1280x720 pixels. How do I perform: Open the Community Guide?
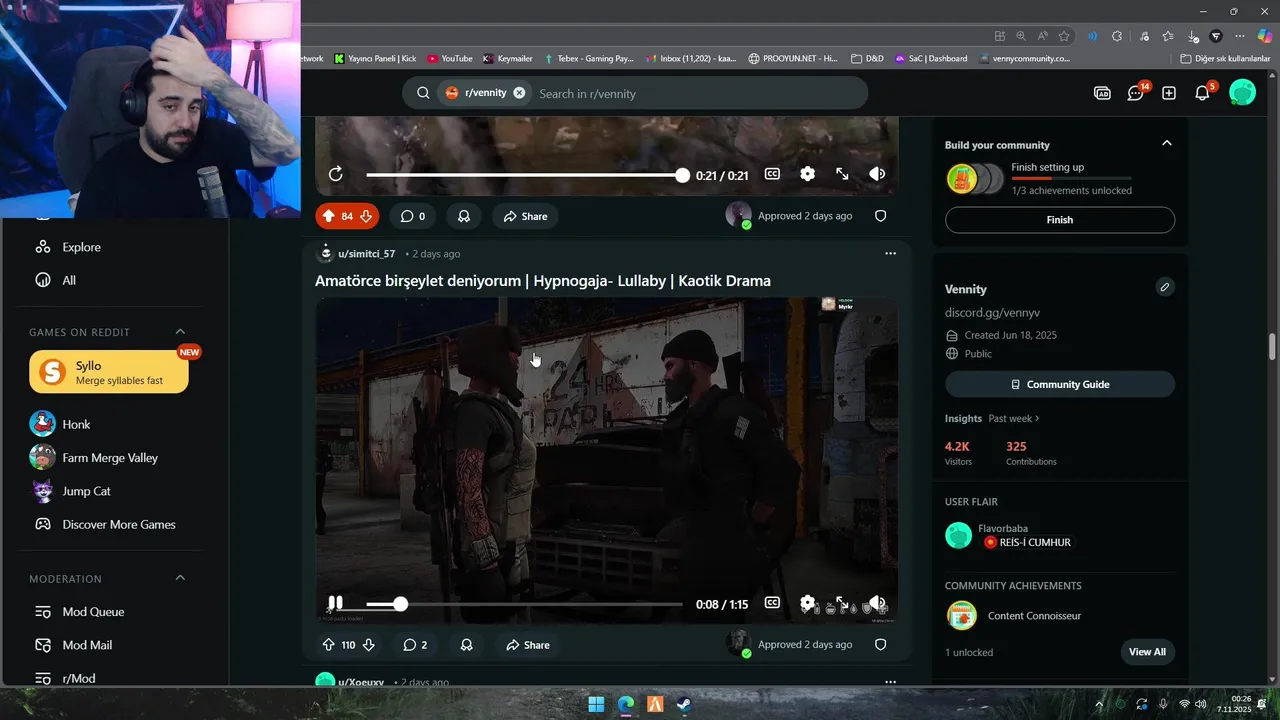pos(1060,384)
